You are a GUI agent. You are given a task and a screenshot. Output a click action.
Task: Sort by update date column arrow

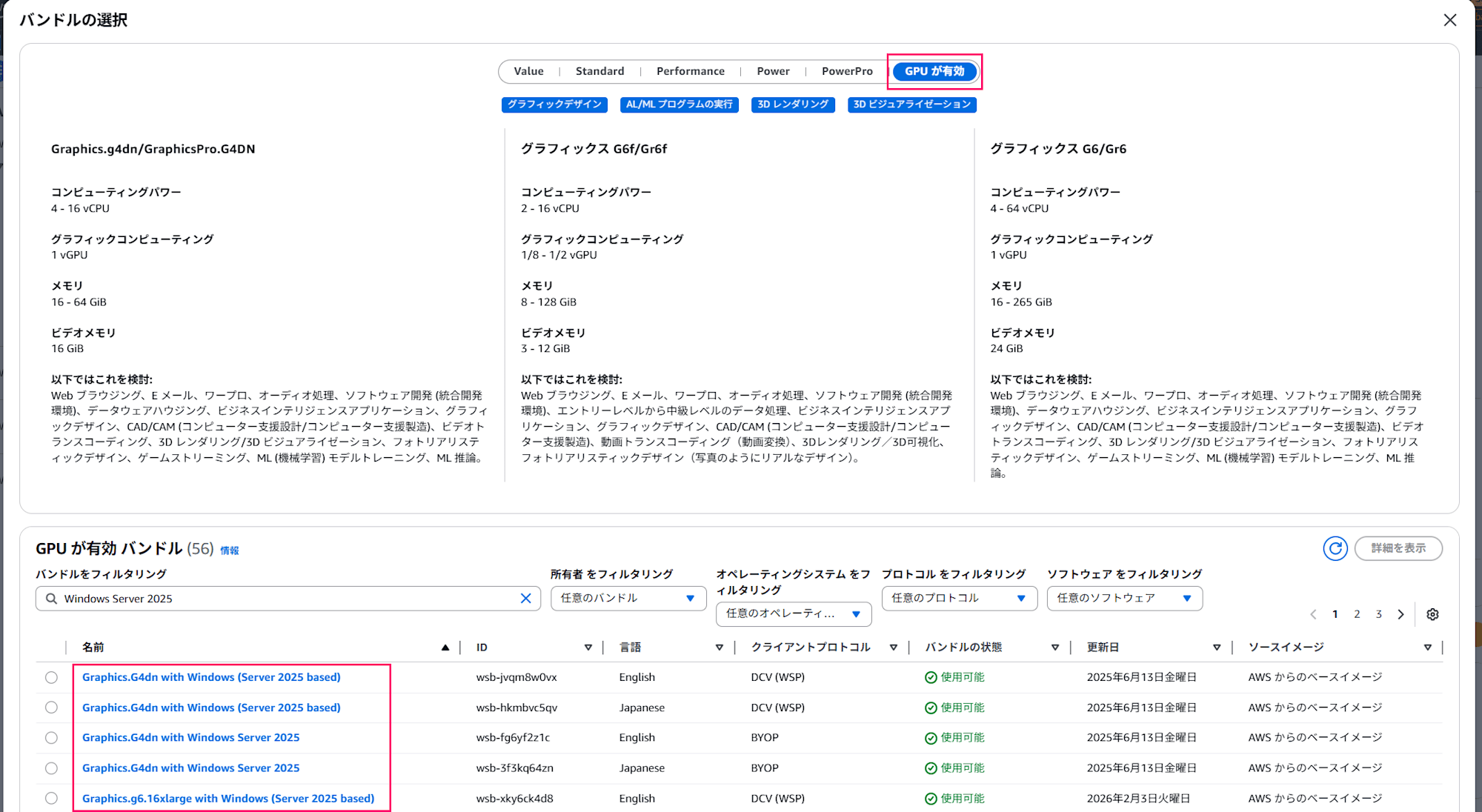pyautogui.click(x=1216, y=648)
